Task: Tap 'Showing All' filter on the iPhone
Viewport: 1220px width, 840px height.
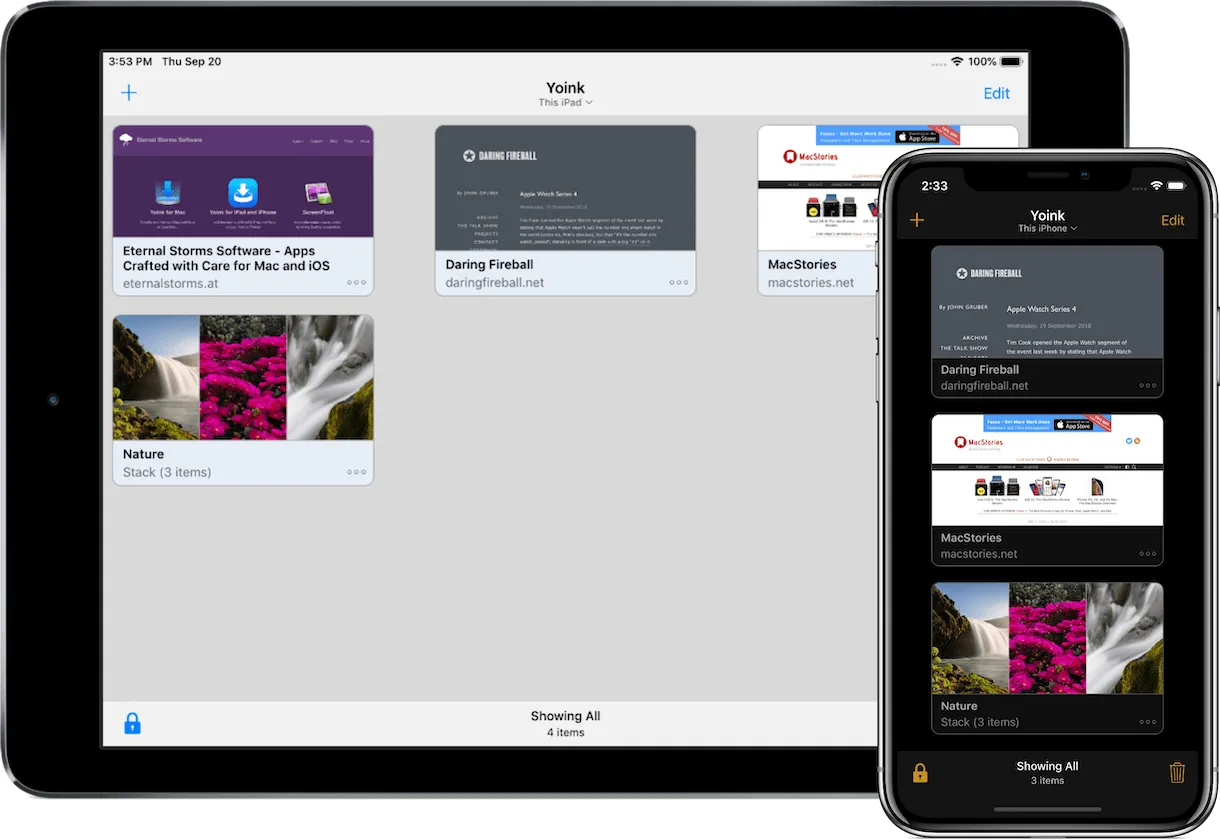Action: pos(1047,766)
